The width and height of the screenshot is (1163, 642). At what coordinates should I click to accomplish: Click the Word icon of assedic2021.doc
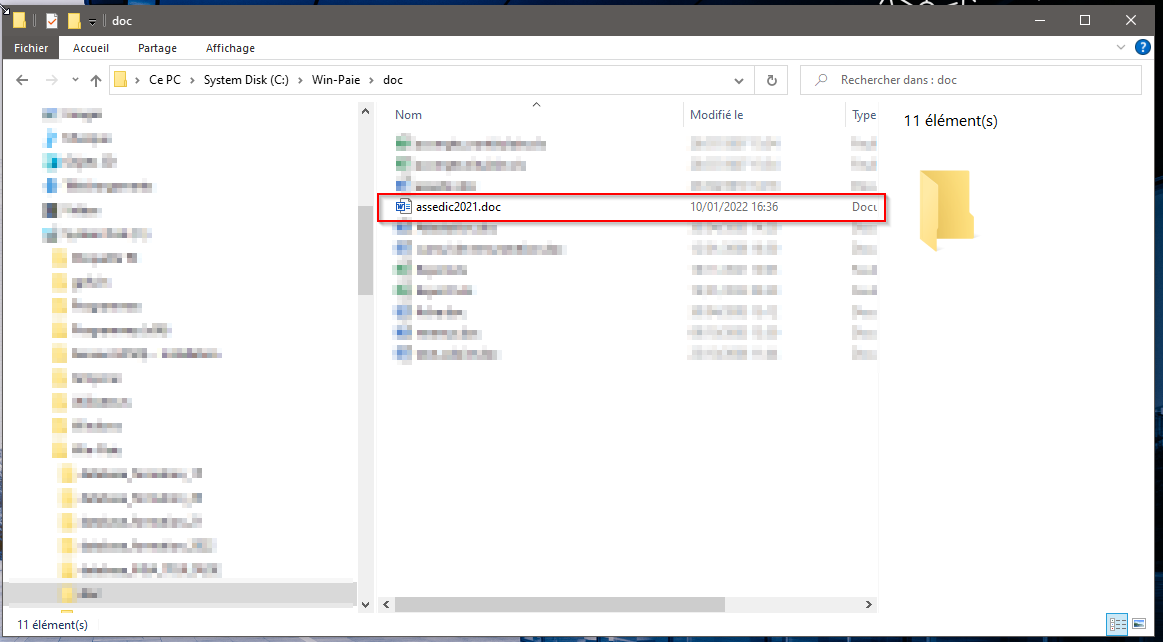click(x=404, y=207)
